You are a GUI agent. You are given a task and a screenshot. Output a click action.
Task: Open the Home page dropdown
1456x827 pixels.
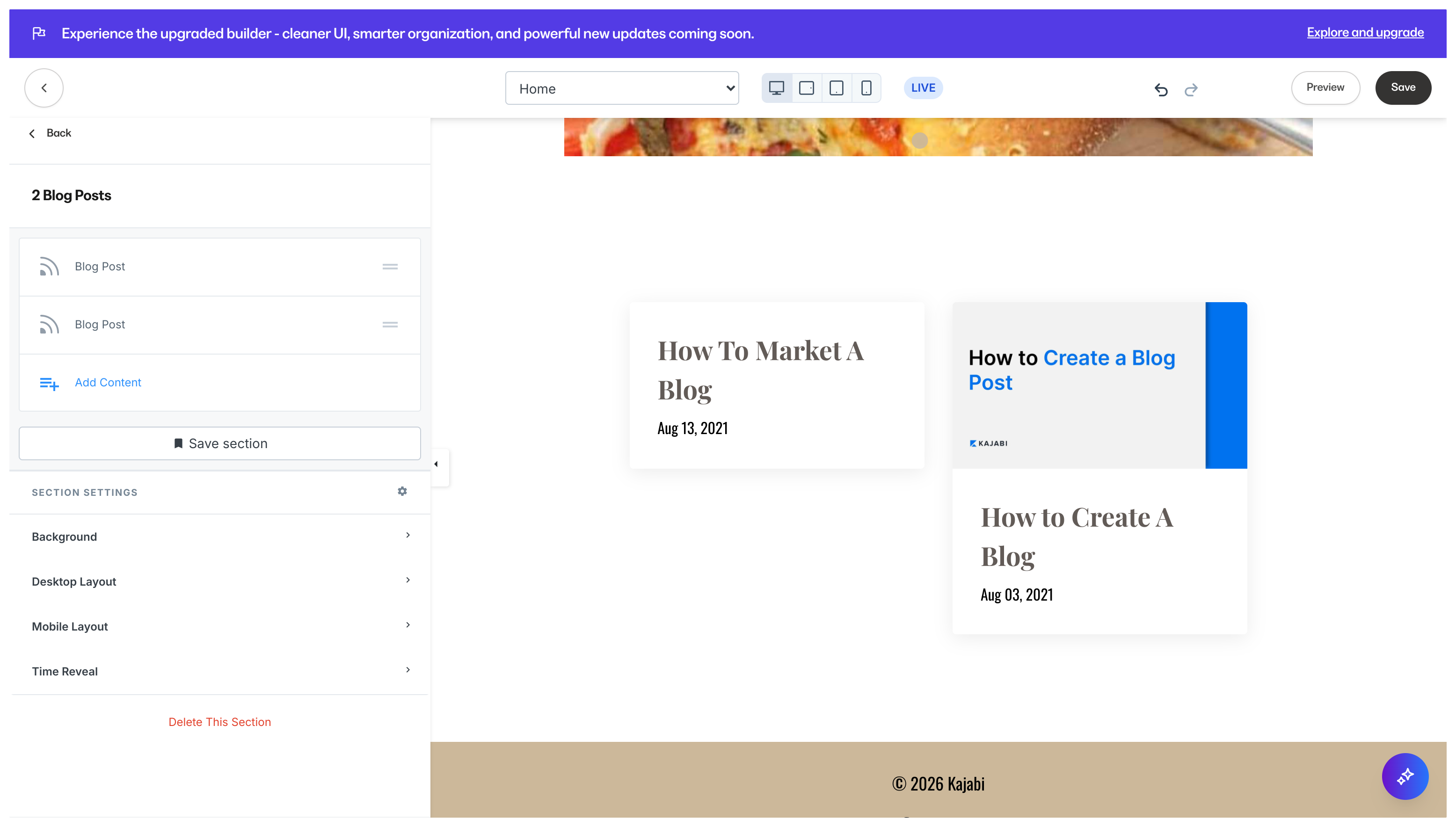(x=621, y=88)
